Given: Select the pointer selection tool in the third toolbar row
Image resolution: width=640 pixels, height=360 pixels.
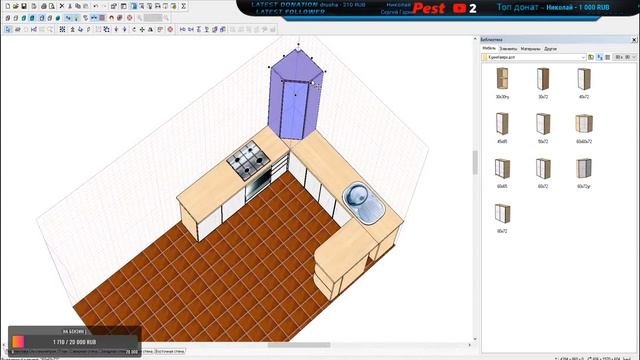Looking at the screenshot, I should click(8, 29).
